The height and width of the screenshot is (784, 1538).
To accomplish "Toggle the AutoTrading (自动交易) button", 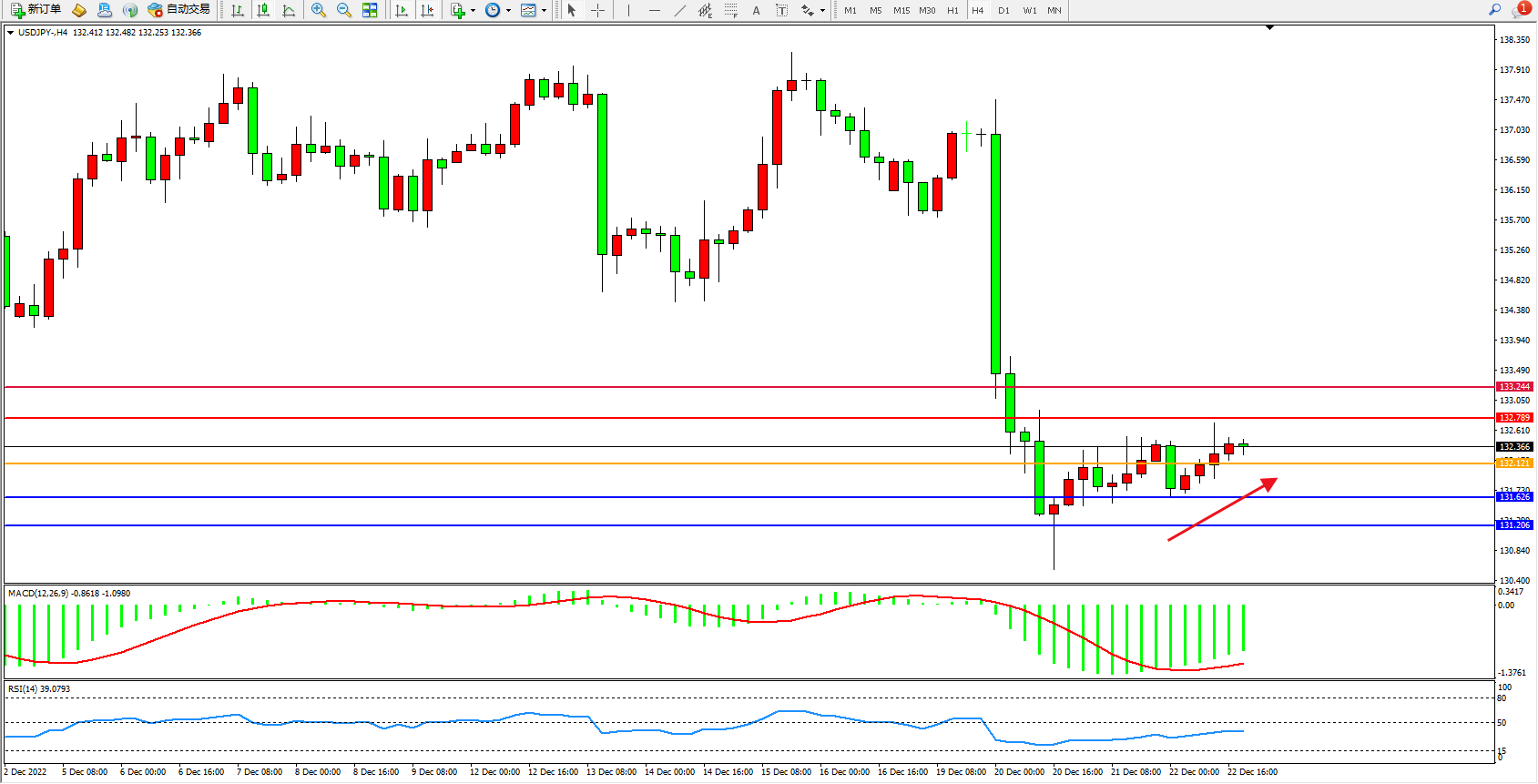I will (x=179, y=10).
